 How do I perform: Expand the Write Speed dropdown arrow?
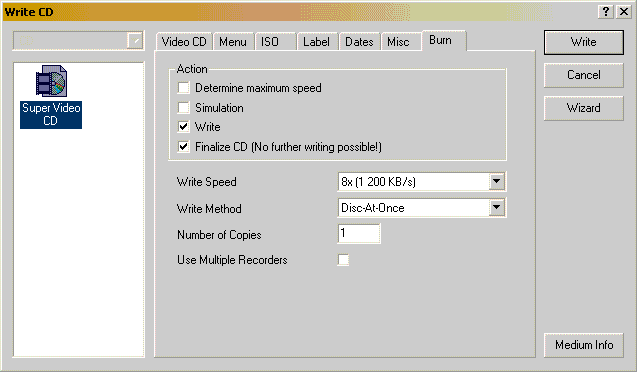[496, 182]
